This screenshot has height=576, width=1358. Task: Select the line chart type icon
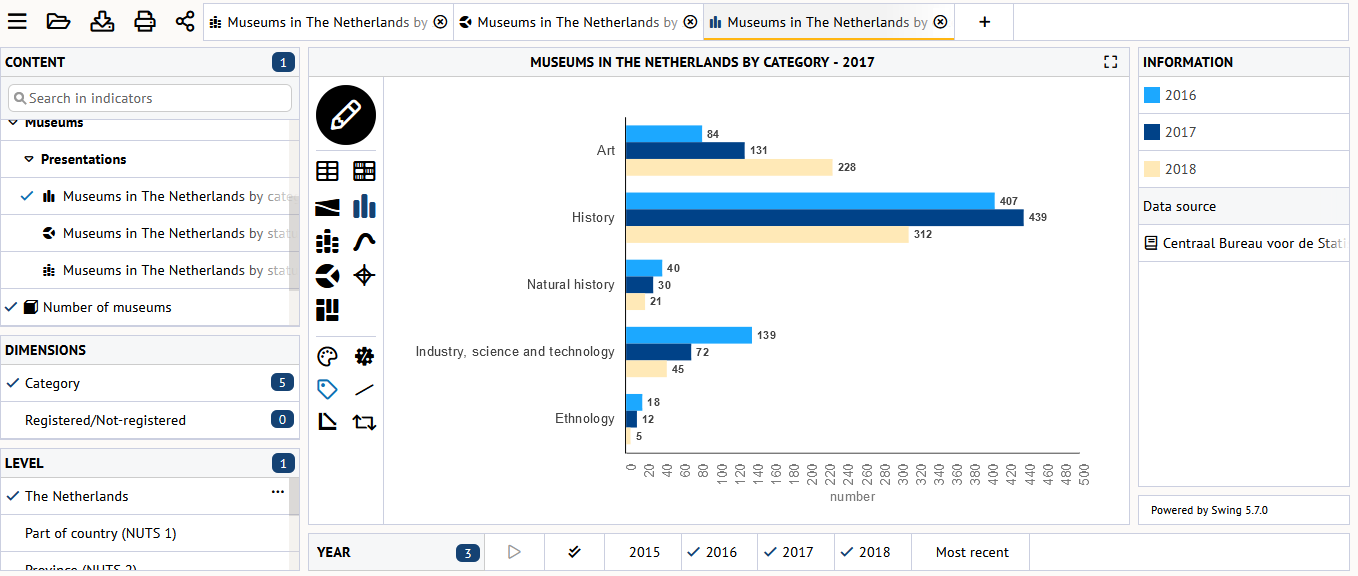(364, 241)
